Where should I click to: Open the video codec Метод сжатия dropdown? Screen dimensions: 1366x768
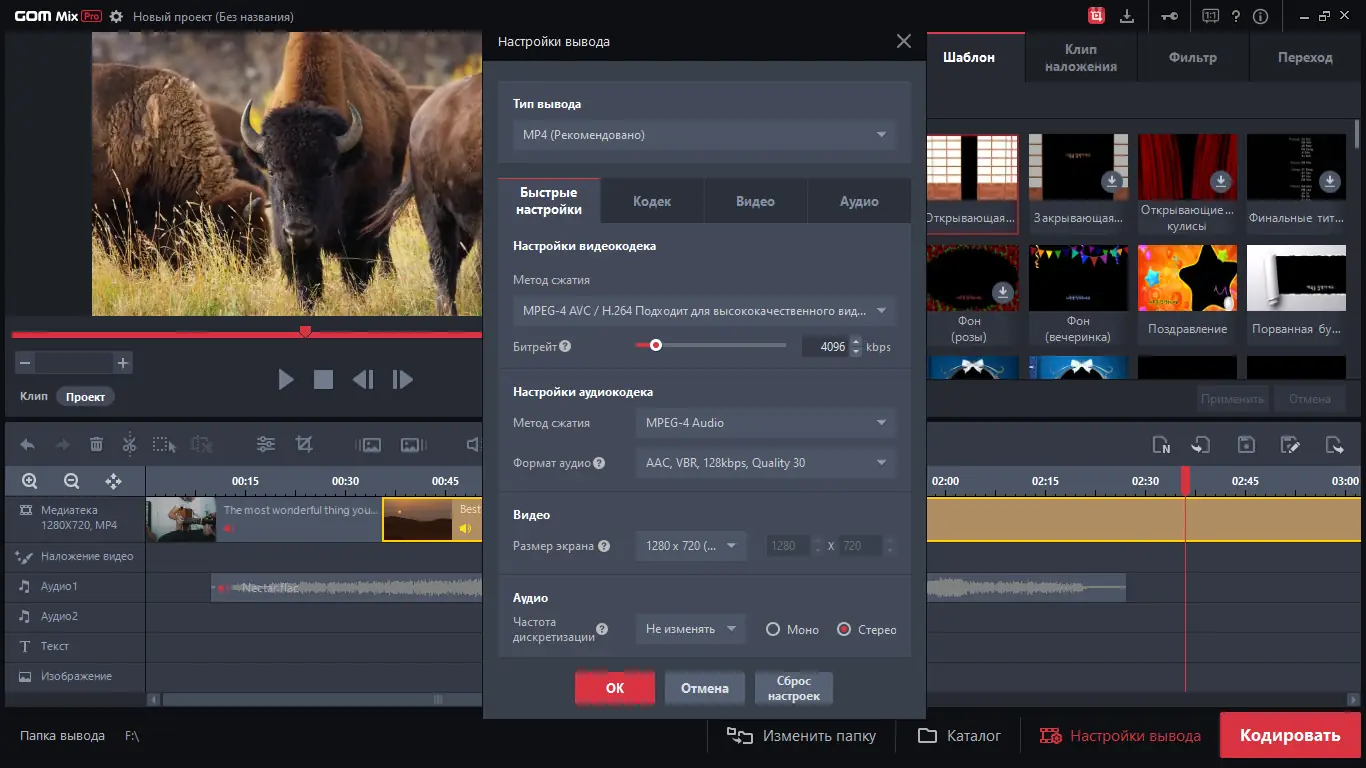(x=704, y=311)
